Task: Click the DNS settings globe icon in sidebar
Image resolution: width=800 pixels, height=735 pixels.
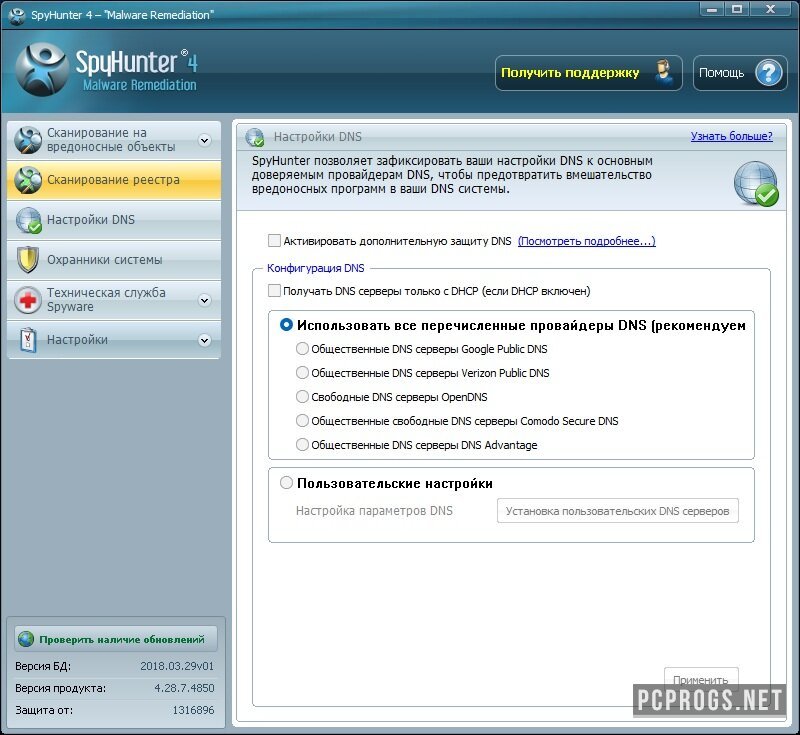Action: point(29,220)
